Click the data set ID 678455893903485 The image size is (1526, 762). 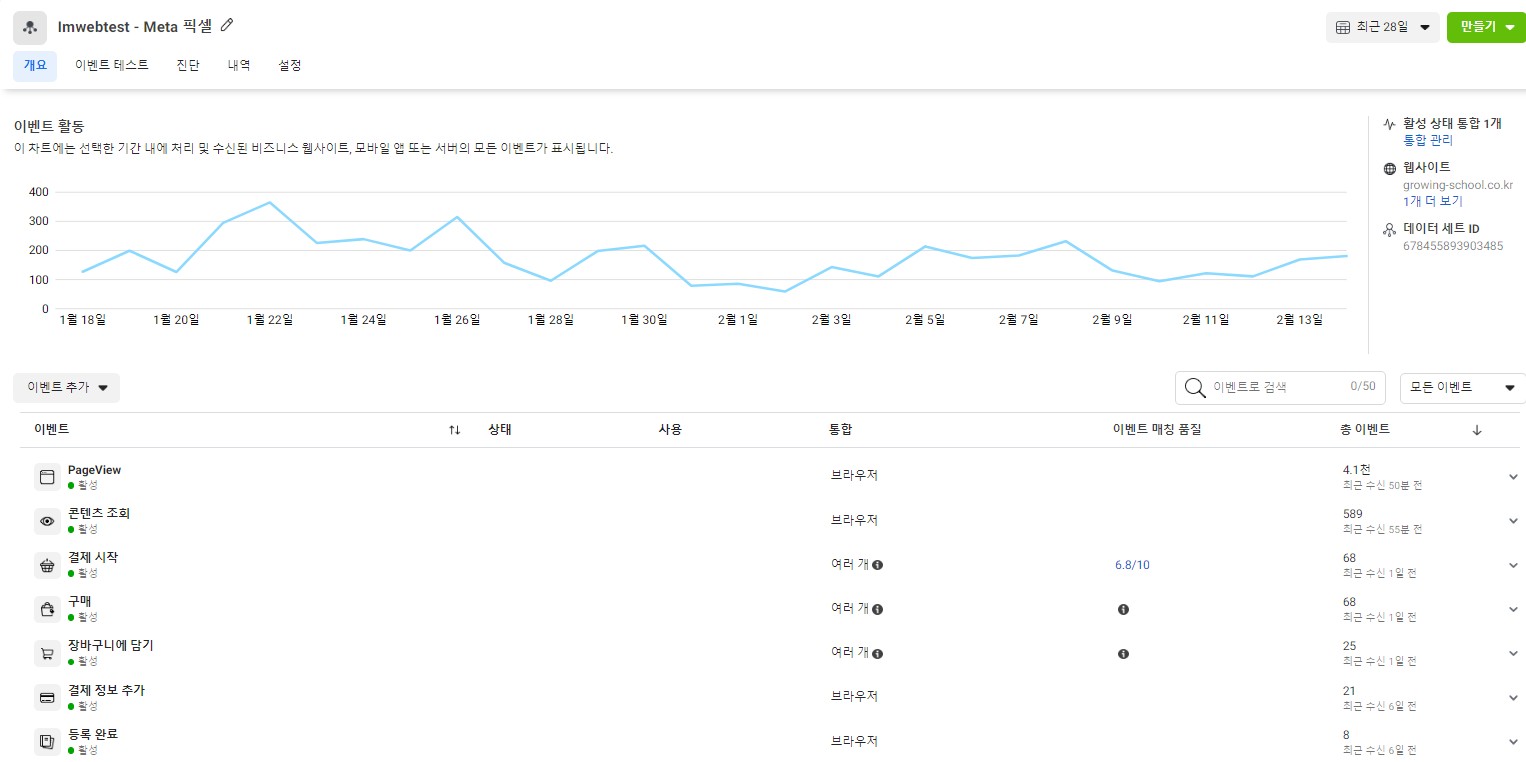coord(1453,246)
